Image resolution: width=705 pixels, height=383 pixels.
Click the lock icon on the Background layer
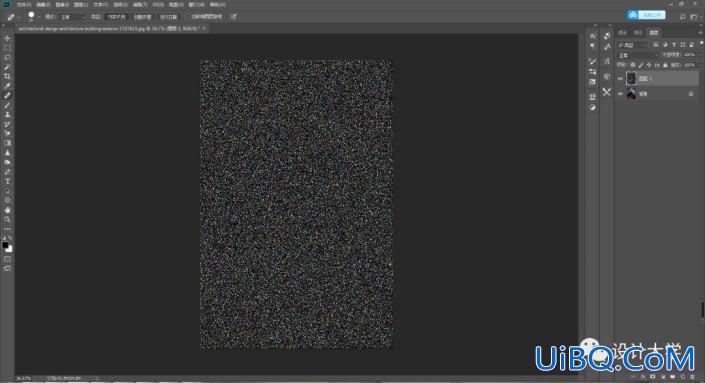(691, 94)
